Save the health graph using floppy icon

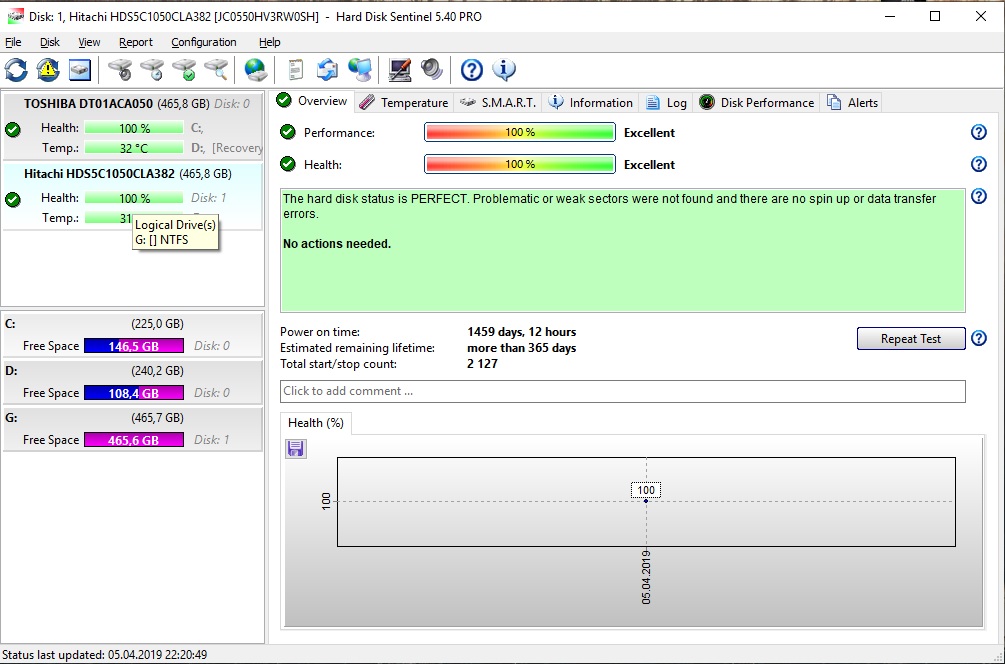tap(296, 449)
